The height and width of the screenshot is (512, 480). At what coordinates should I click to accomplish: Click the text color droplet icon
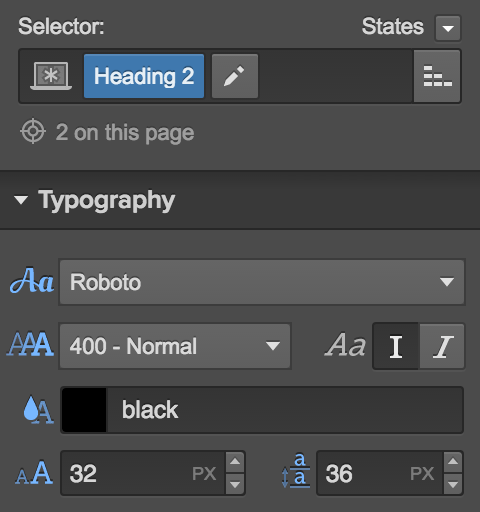pos(38,410)
